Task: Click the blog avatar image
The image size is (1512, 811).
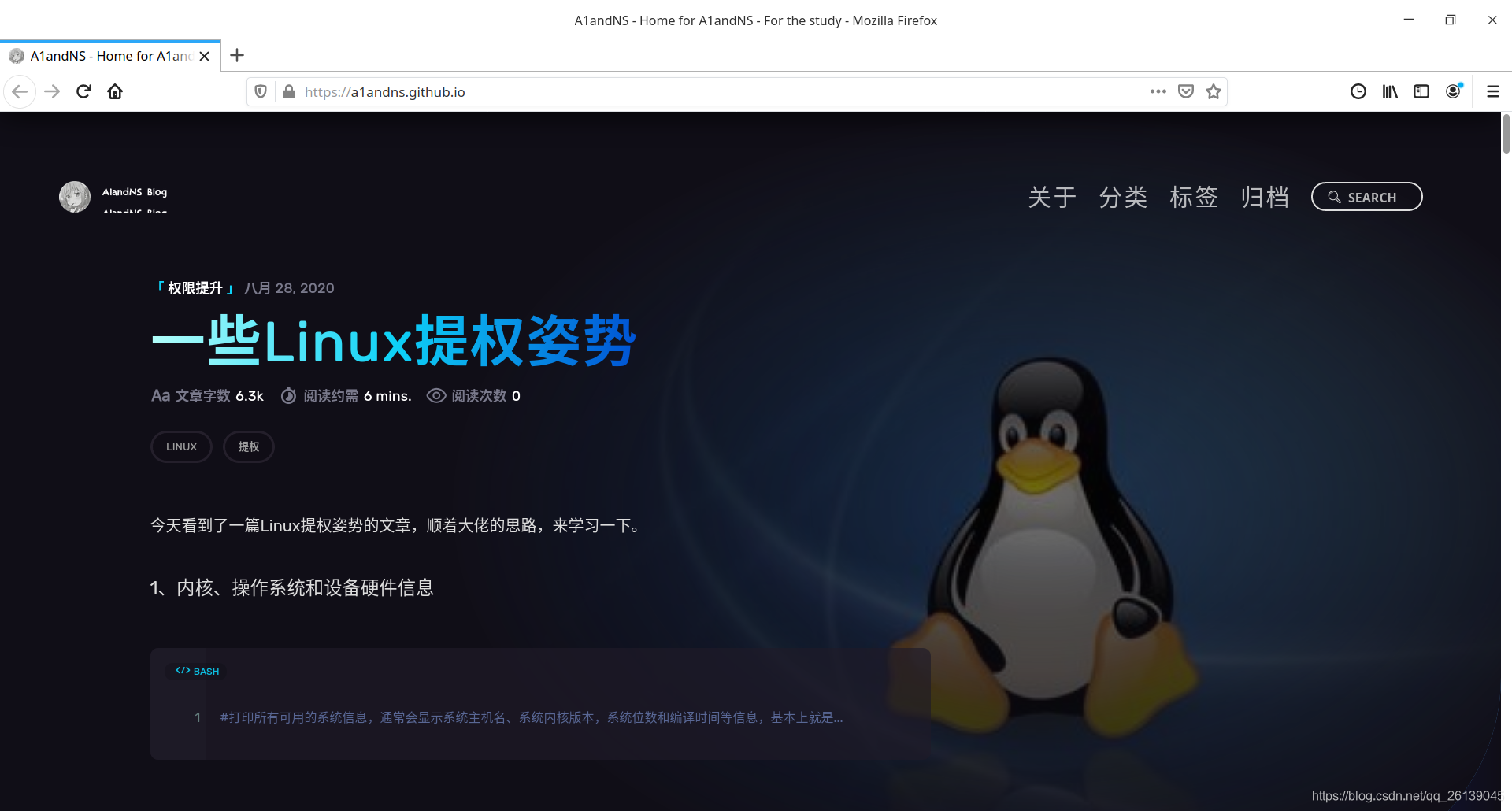Action: pyautogui.click(x=75, y=197)
